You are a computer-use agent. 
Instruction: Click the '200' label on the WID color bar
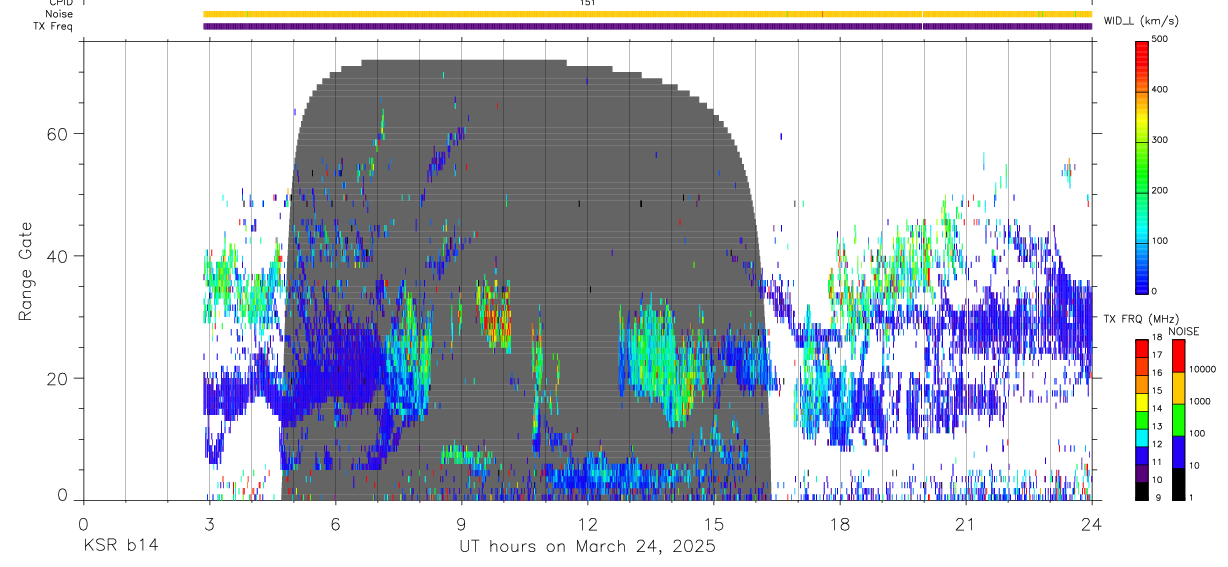point(1161,190)
